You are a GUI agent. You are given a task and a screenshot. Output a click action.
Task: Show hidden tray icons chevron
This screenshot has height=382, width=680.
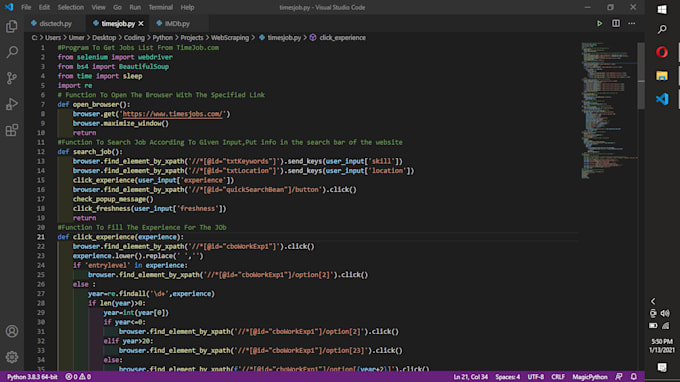click(x=653, y=301)
